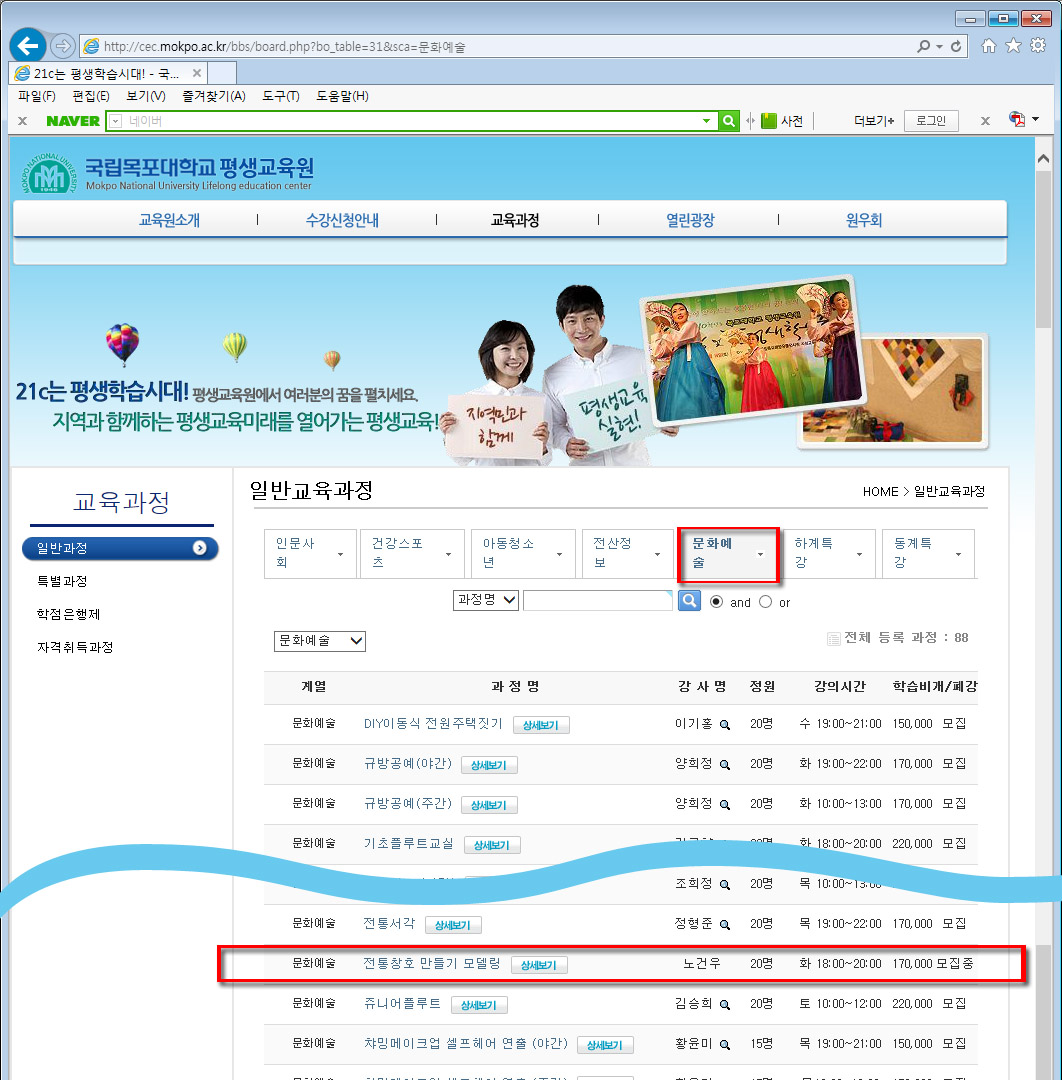Click the address bar search magnifier icon

tap(924, 46)
